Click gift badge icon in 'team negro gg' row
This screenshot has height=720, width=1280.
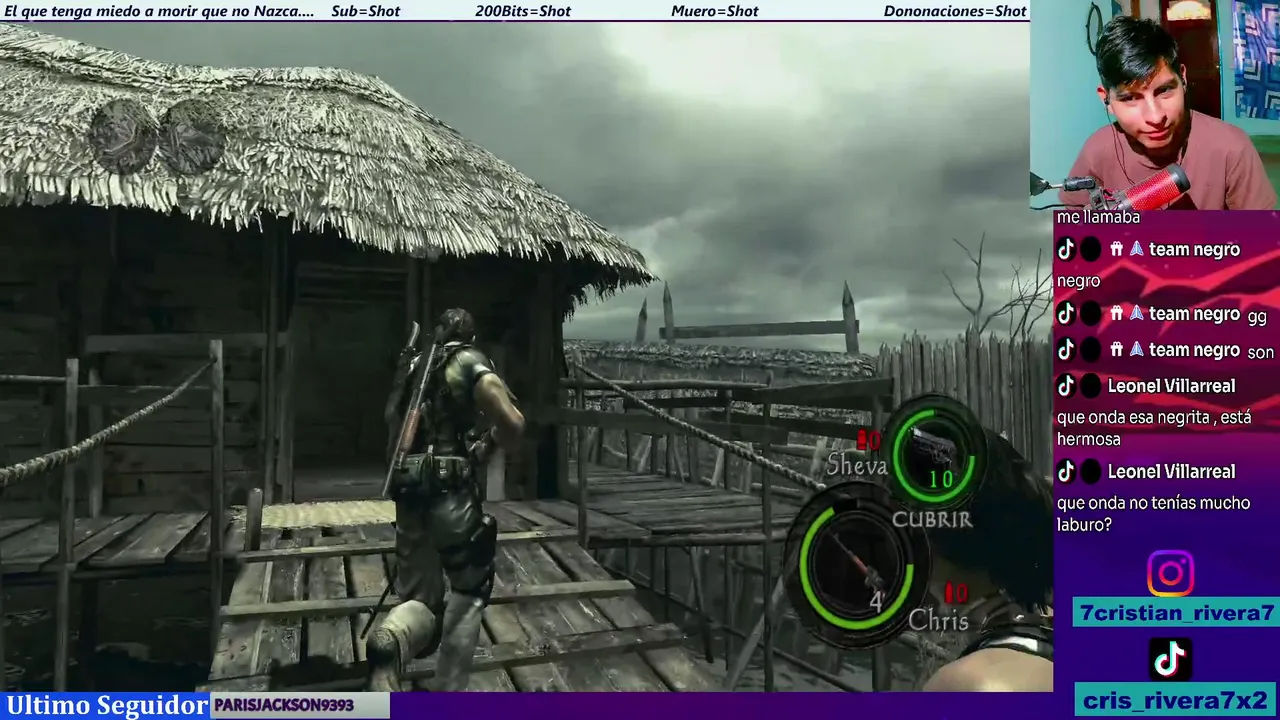1116,314
